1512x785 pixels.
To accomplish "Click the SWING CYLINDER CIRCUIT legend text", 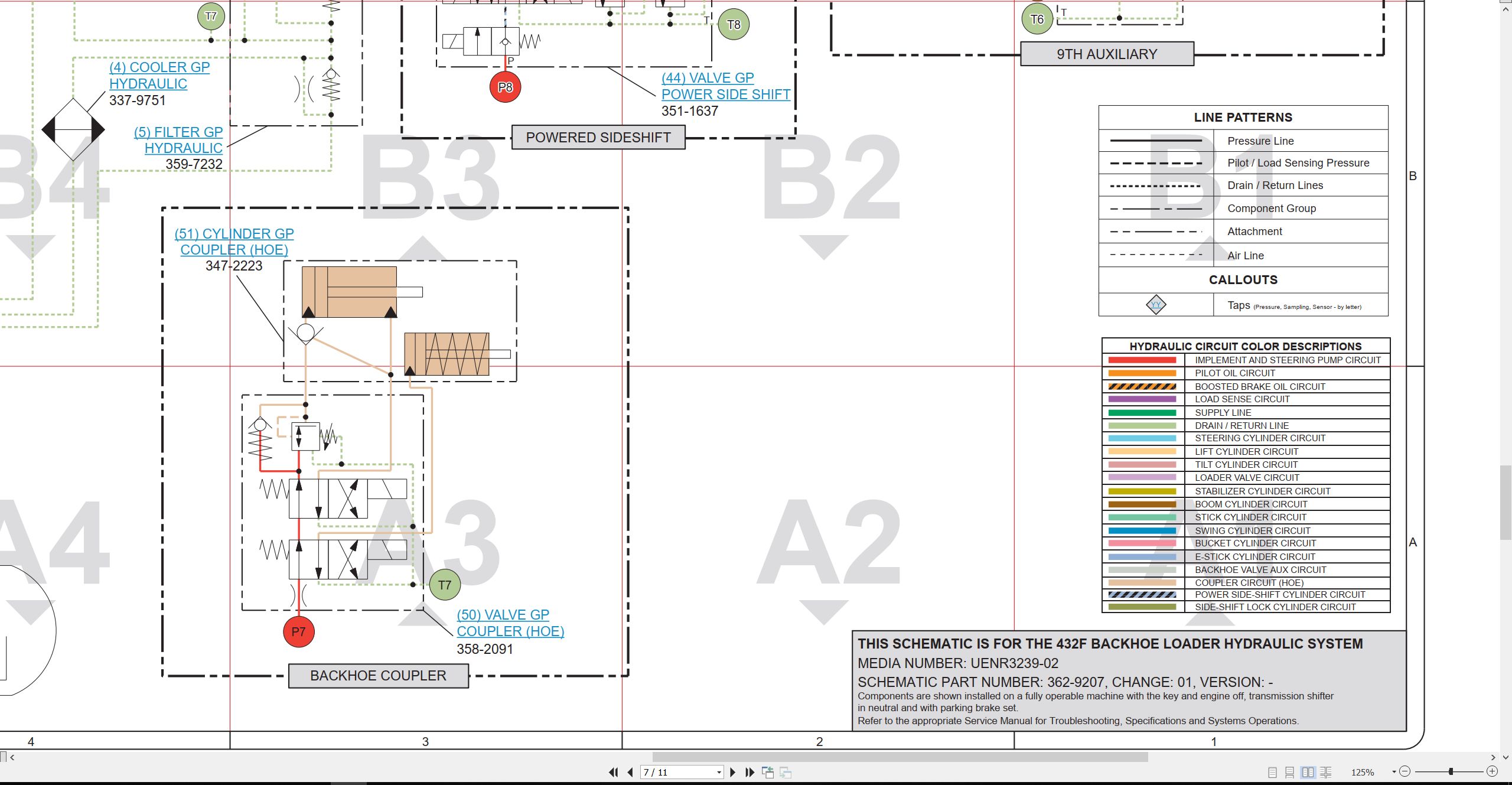I will [1253, 530].
